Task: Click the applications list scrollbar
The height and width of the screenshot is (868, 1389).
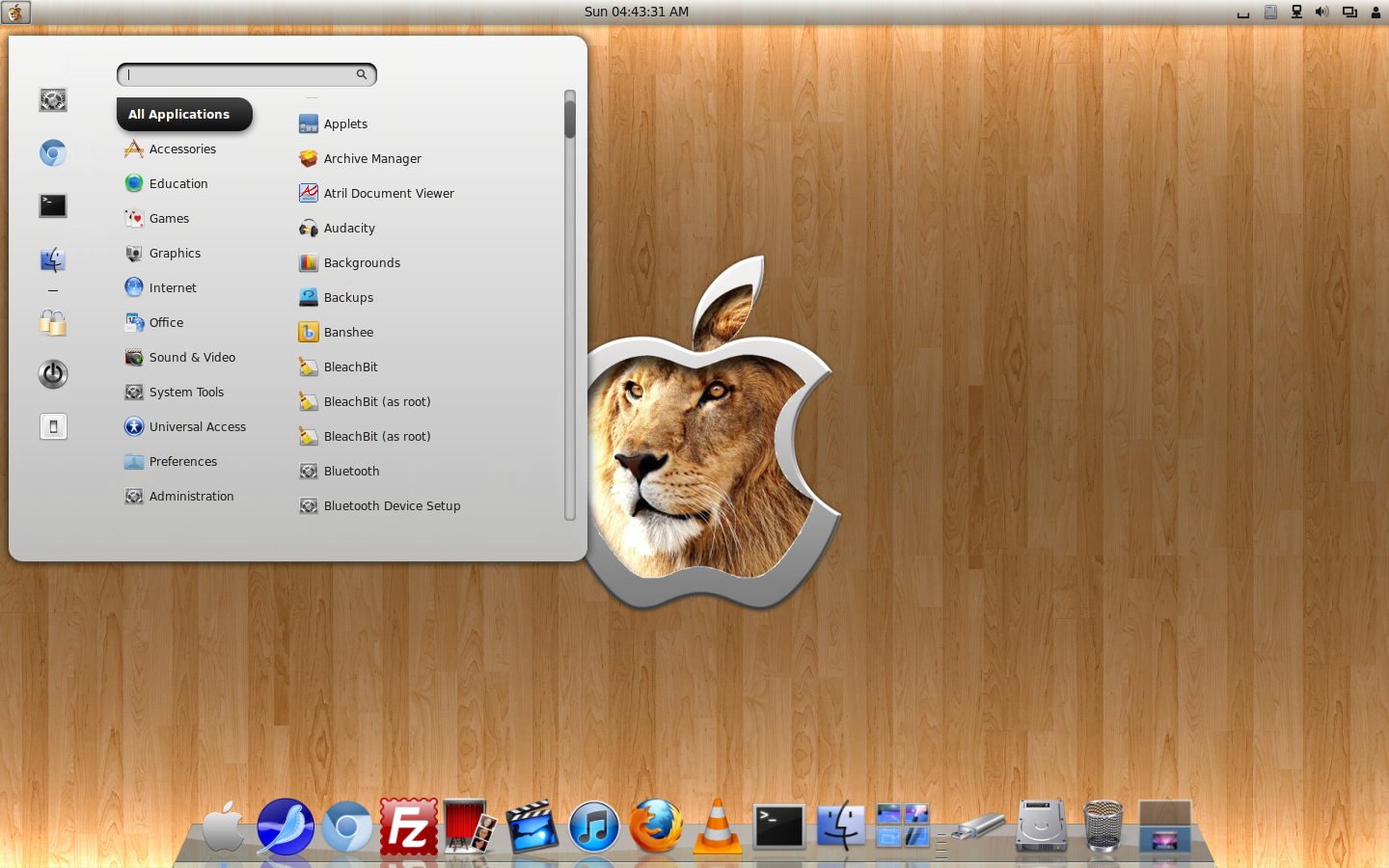Action: 570,309
